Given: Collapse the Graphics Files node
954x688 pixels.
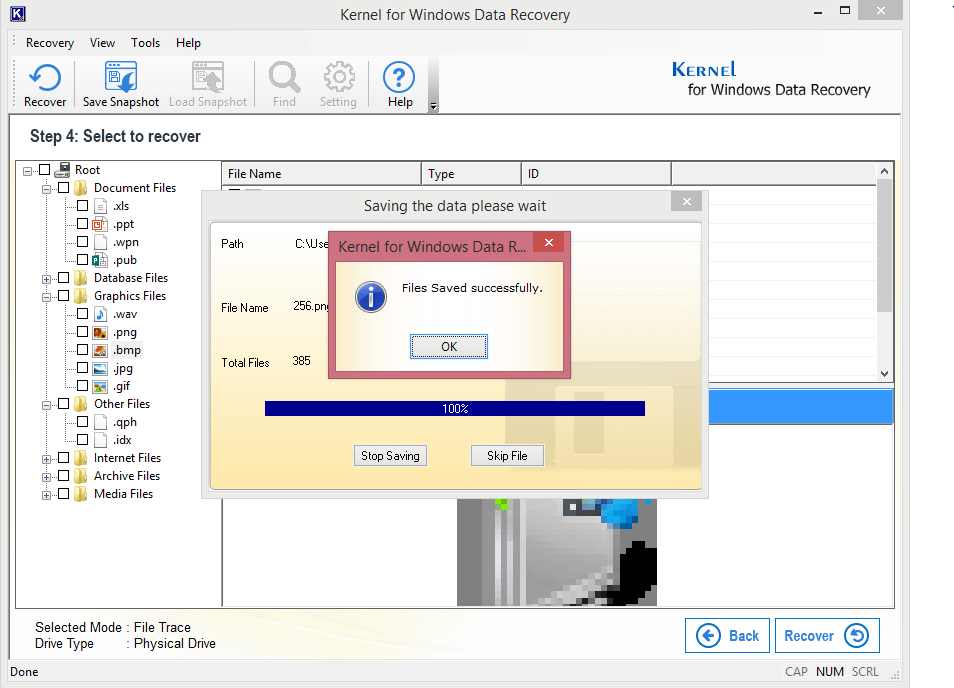Looking at the screenshot, I should click(46, 297).
